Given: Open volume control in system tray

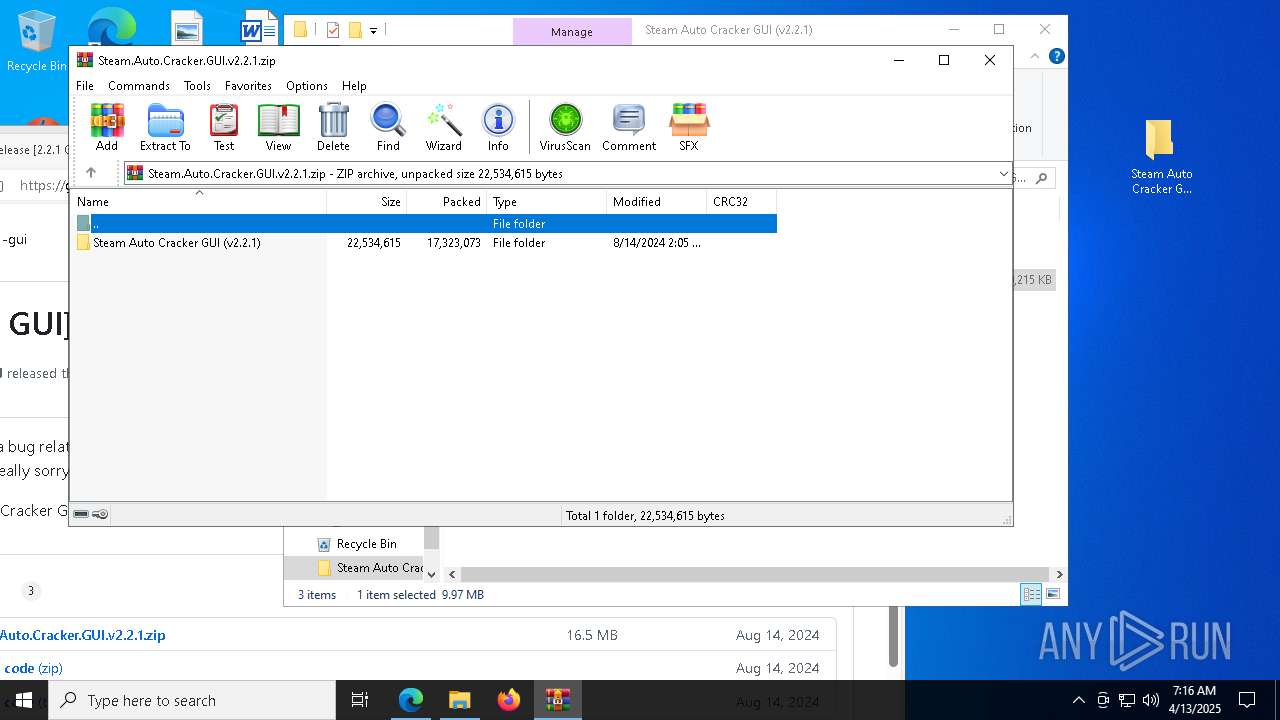Looking at the screenshot, I should 1151,700.
